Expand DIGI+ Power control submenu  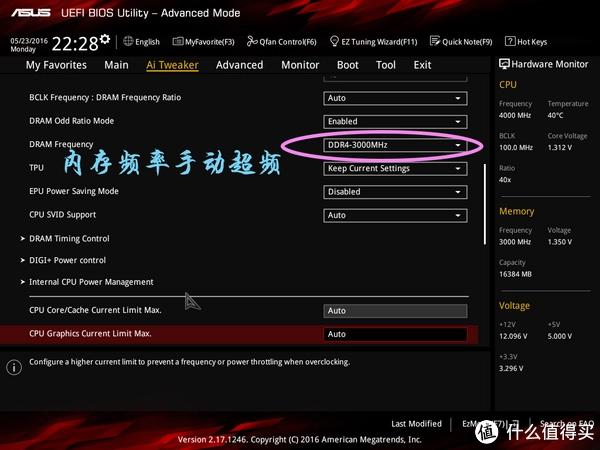[67, 260]
